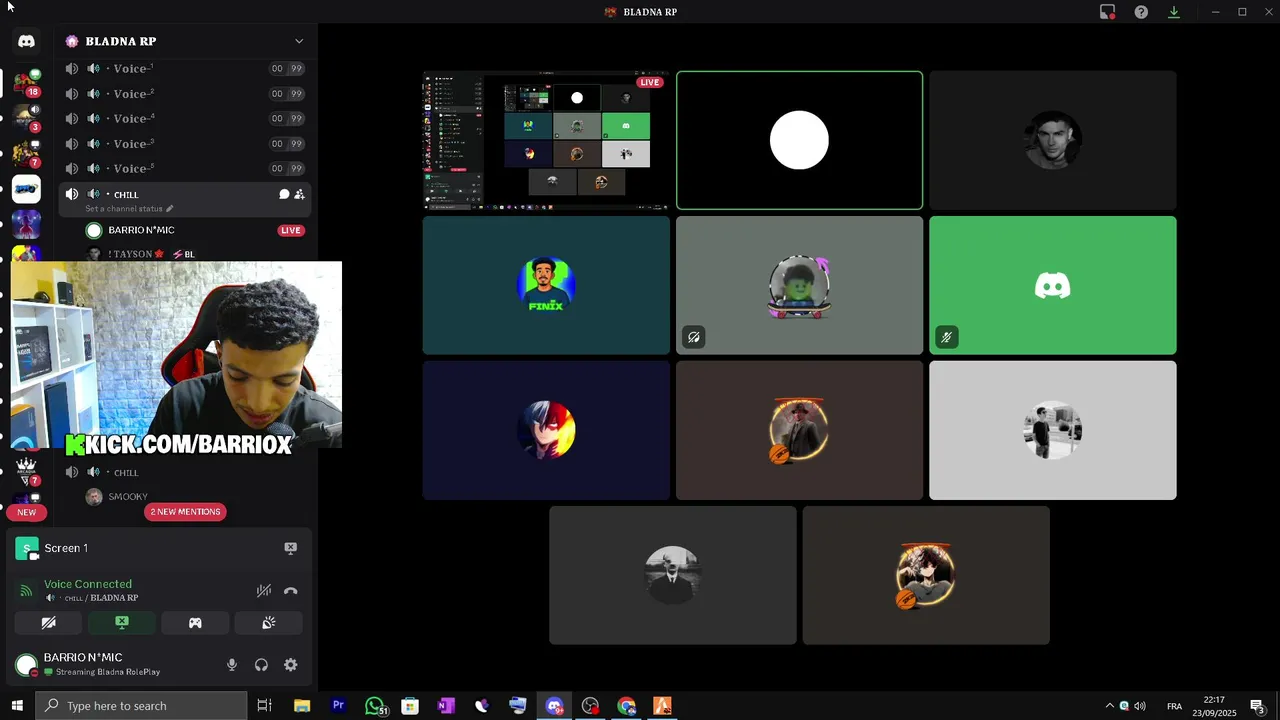
Task: Show hidden system tray icons chevron
Action: coord(1109,706)
